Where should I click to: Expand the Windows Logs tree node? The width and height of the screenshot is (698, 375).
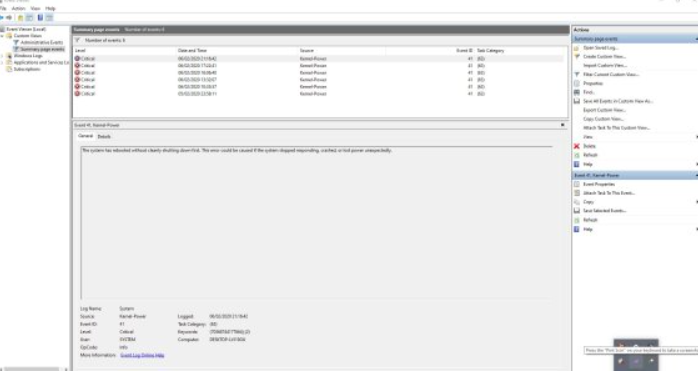pos(2,56)
